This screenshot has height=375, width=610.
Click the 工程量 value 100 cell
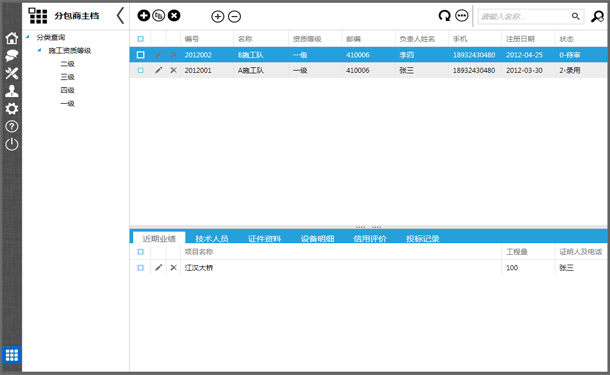512,268
